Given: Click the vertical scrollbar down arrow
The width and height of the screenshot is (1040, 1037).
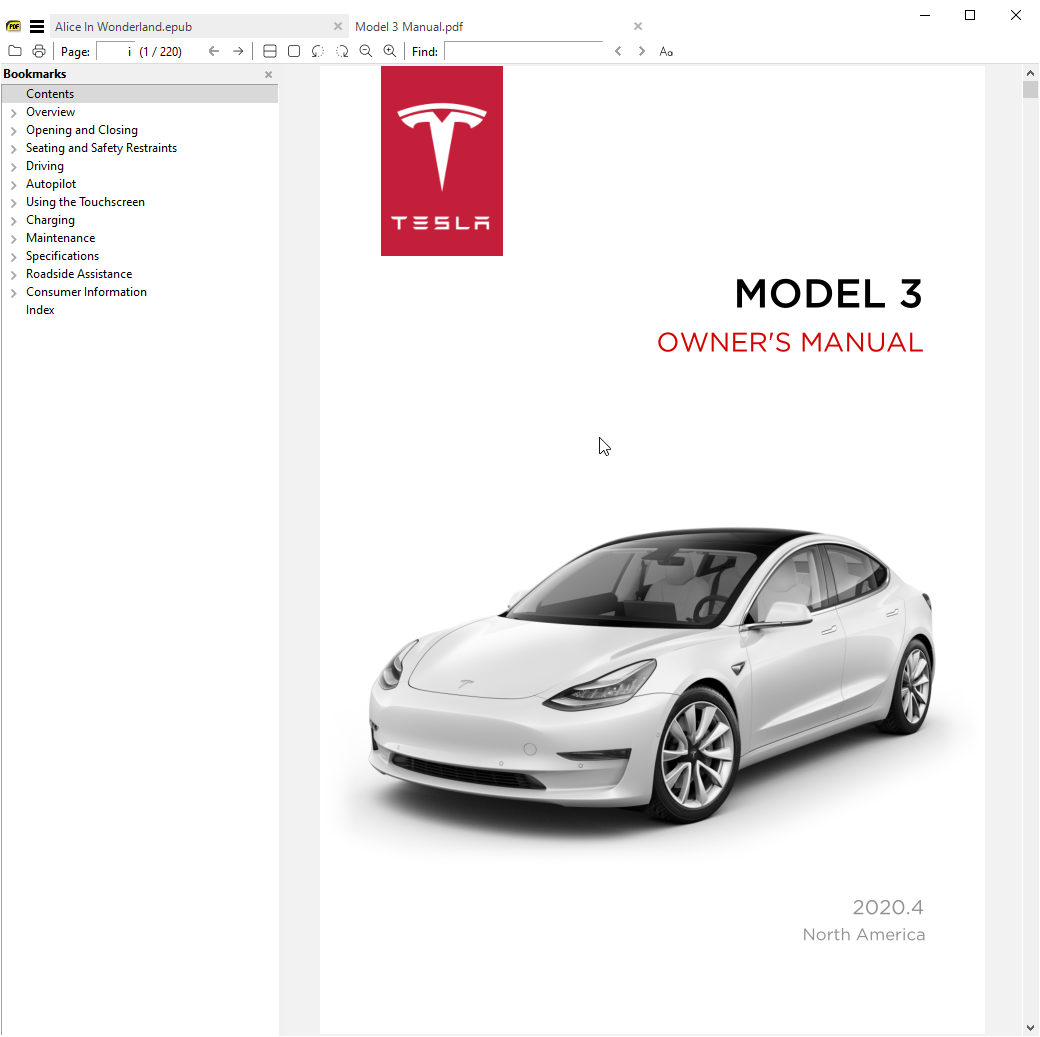Looking at the screenshot, I should point(1030,1027).
